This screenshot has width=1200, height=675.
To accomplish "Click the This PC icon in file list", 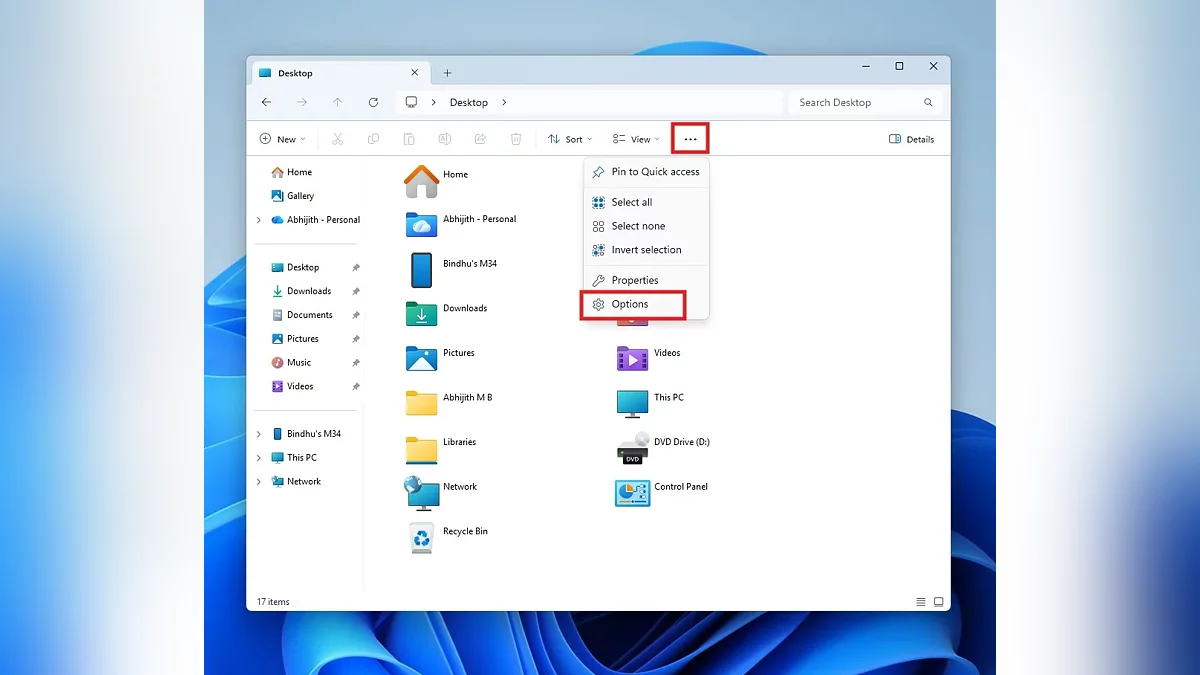I will pos(632,403).
